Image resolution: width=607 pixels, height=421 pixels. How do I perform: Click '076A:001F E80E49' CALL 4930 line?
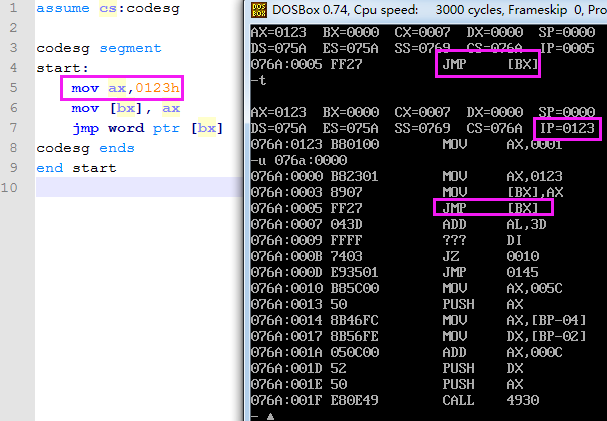click(x=395, y=400)
